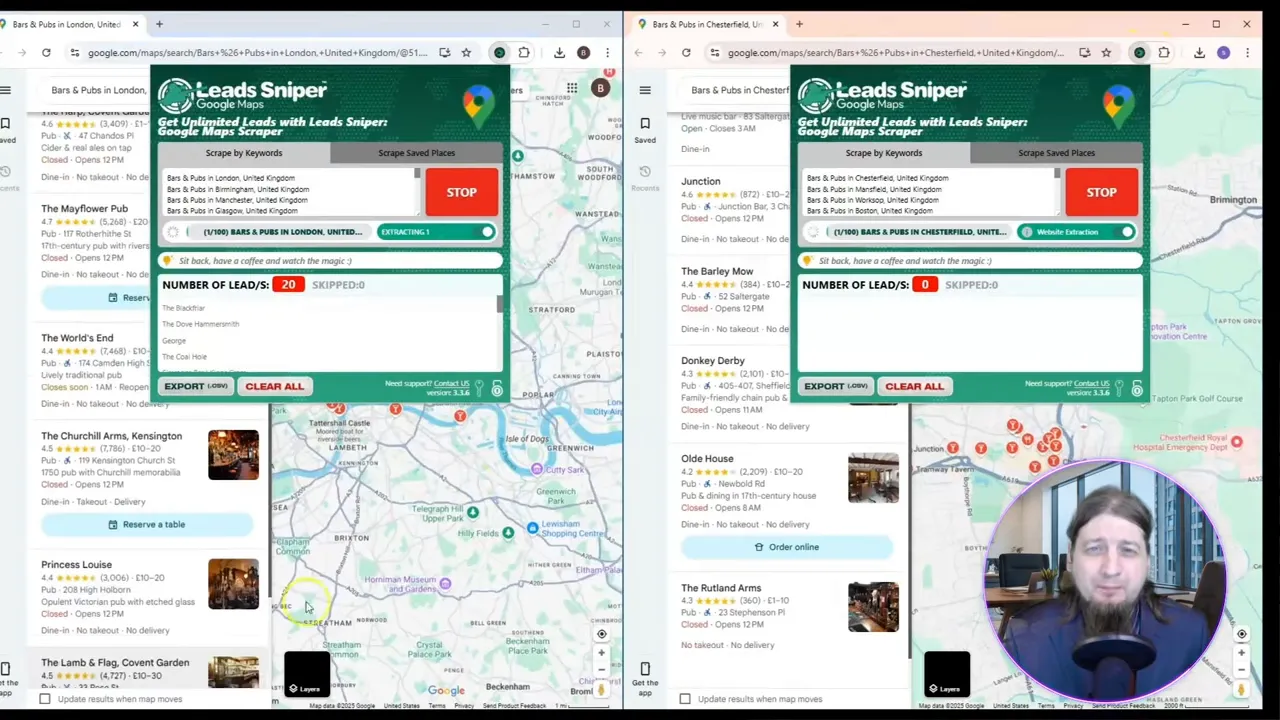The height and width of the screenshot is (720, 1280).
Task: Switch to Scrape Saved Places tab in Chesterfield panel
Action: tap(1056, 153)
